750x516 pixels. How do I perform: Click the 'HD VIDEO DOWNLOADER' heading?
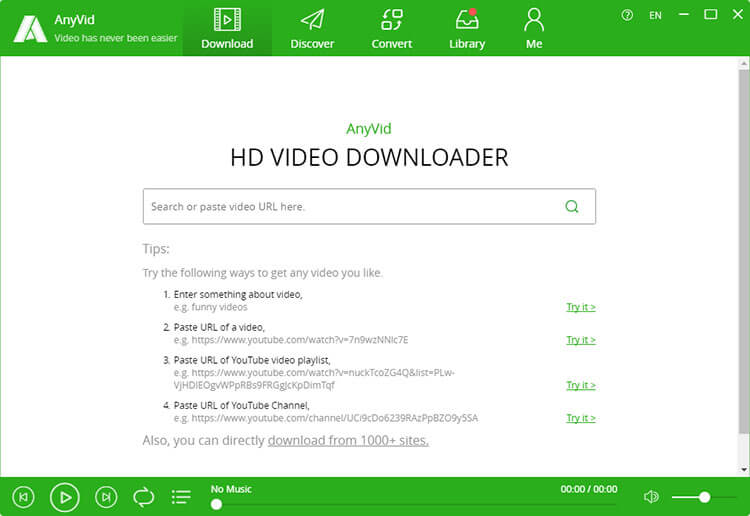click(369, 157)
